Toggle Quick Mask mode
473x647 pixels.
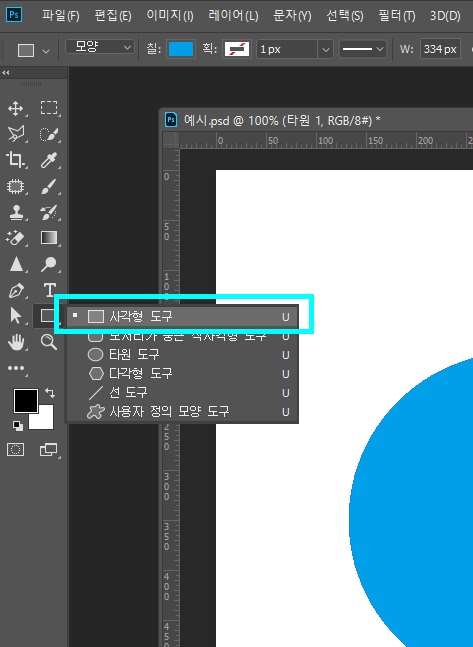tap(16, 449)
